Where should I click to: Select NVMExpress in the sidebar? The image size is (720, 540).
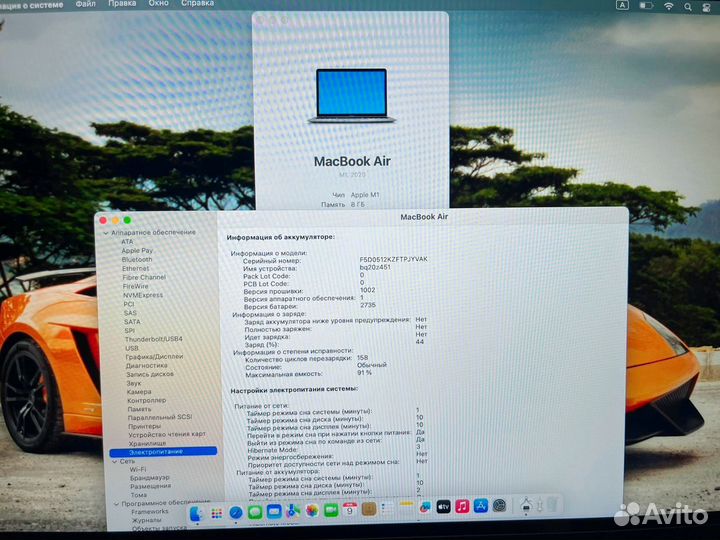click(x=143, y=295)
